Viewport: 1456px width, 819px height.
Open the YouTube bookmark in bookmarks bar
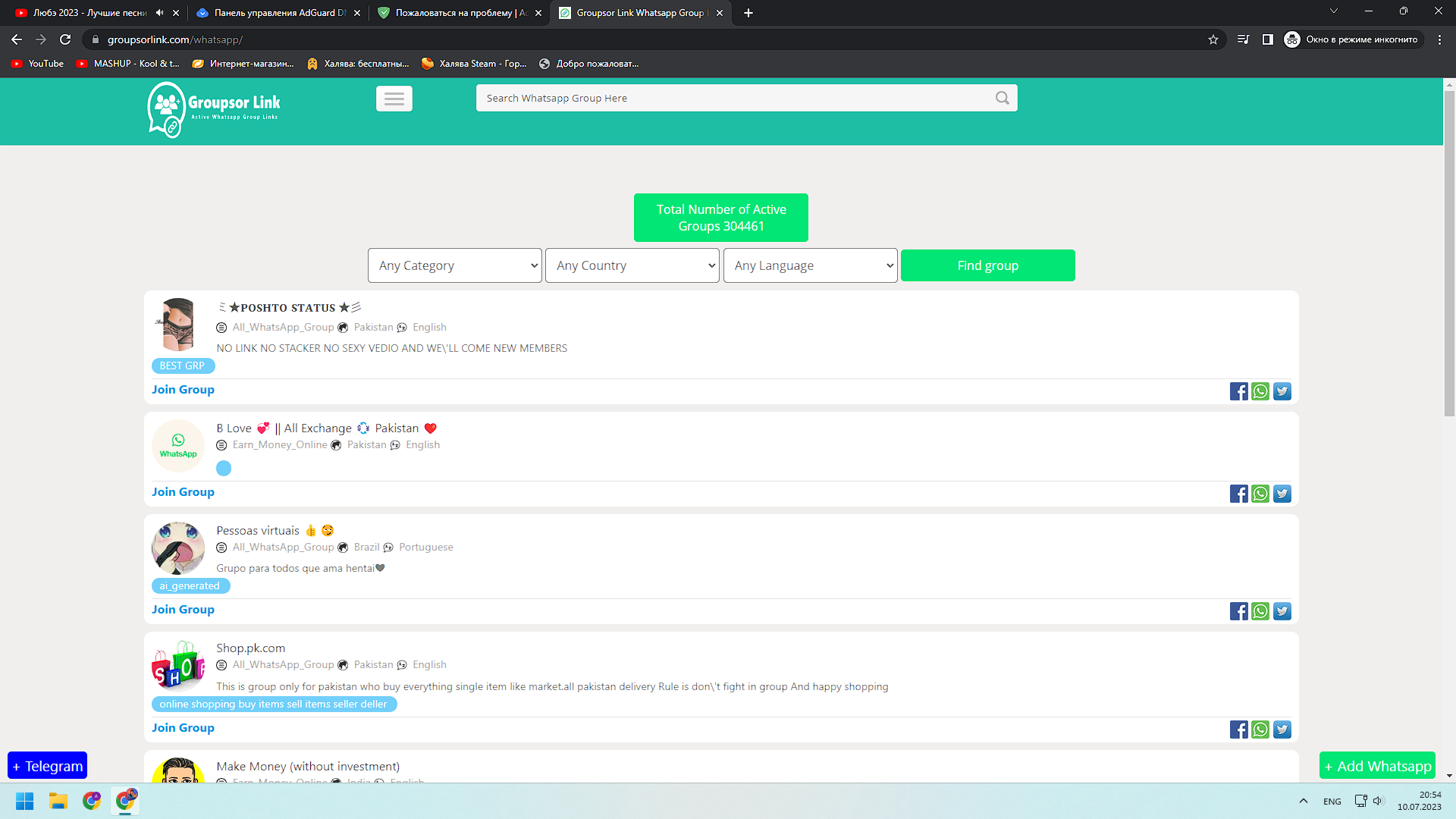point(36,64)
